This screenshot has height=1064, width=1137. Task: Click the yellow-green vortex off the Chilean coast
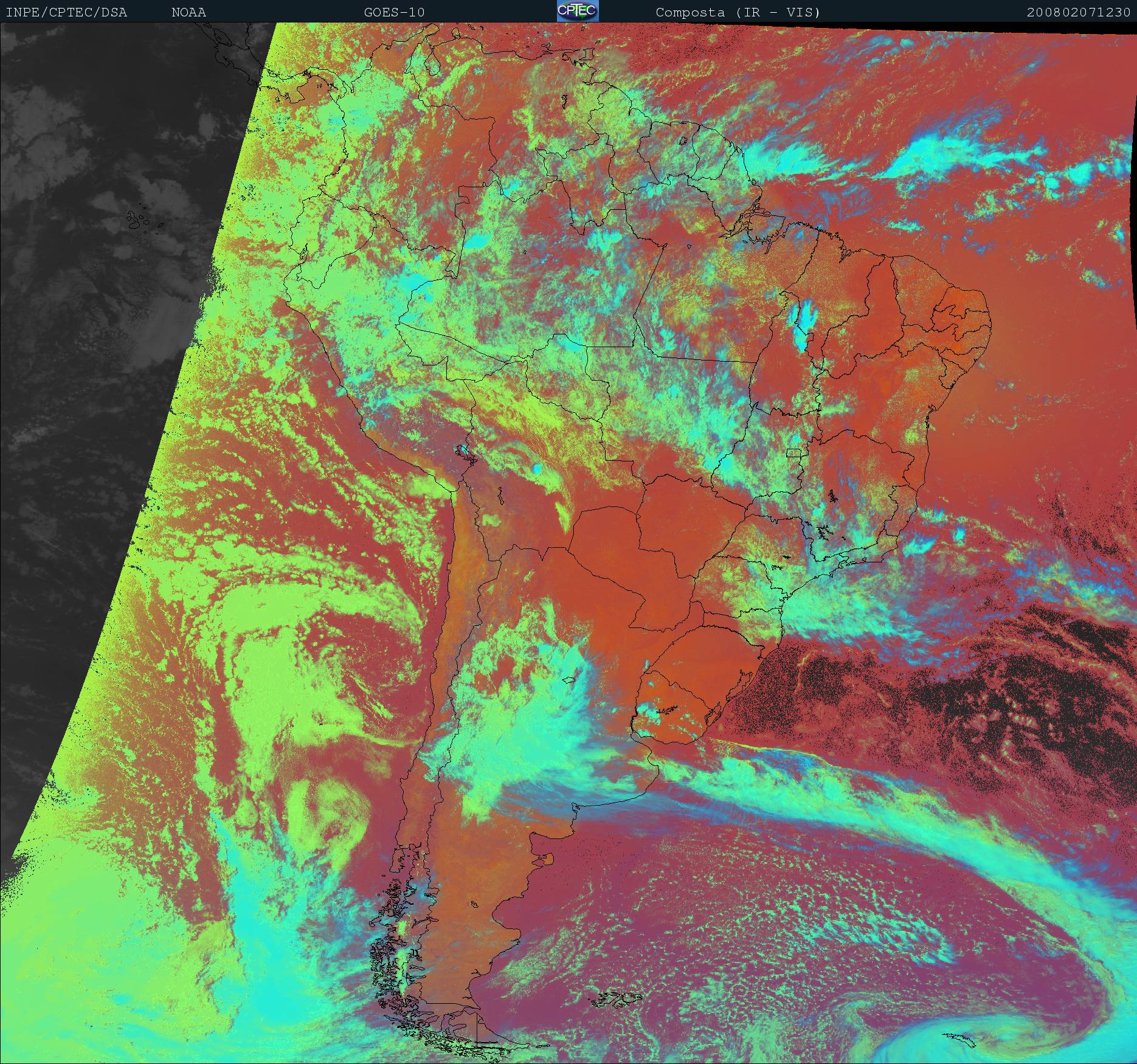tap(322, 809)
